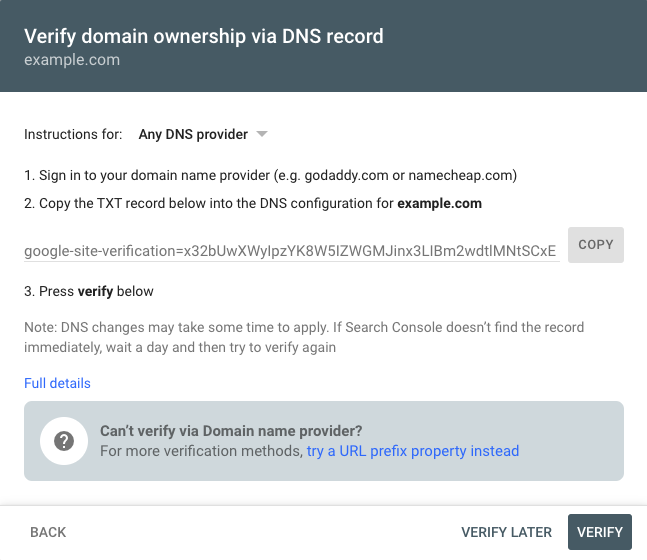Click 'Can't verify via Domain name provider?' heading
The width and height of the screenshot is (647, 560).
coord(231,431)
